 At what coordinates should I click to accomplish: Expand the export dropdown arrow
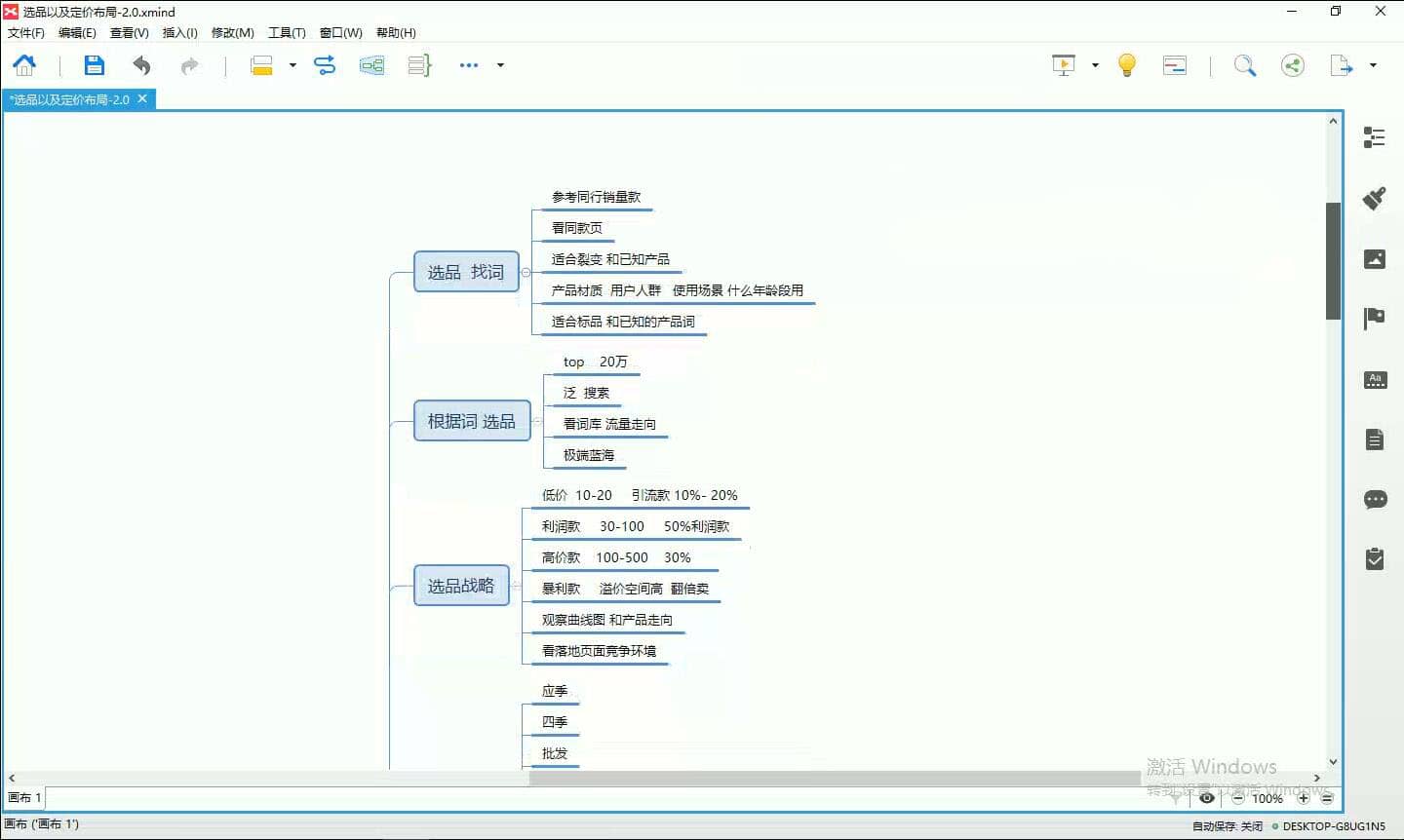click(x=1373, y=65)
